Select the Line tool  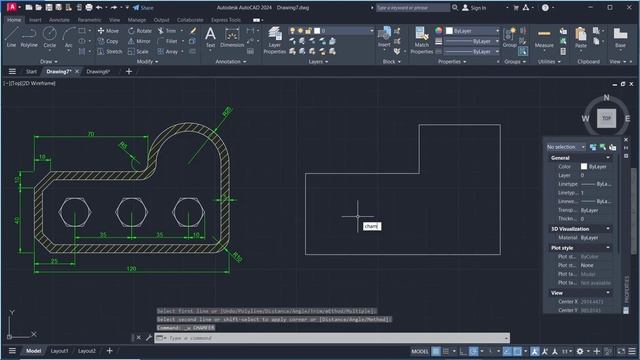[11, 37]
